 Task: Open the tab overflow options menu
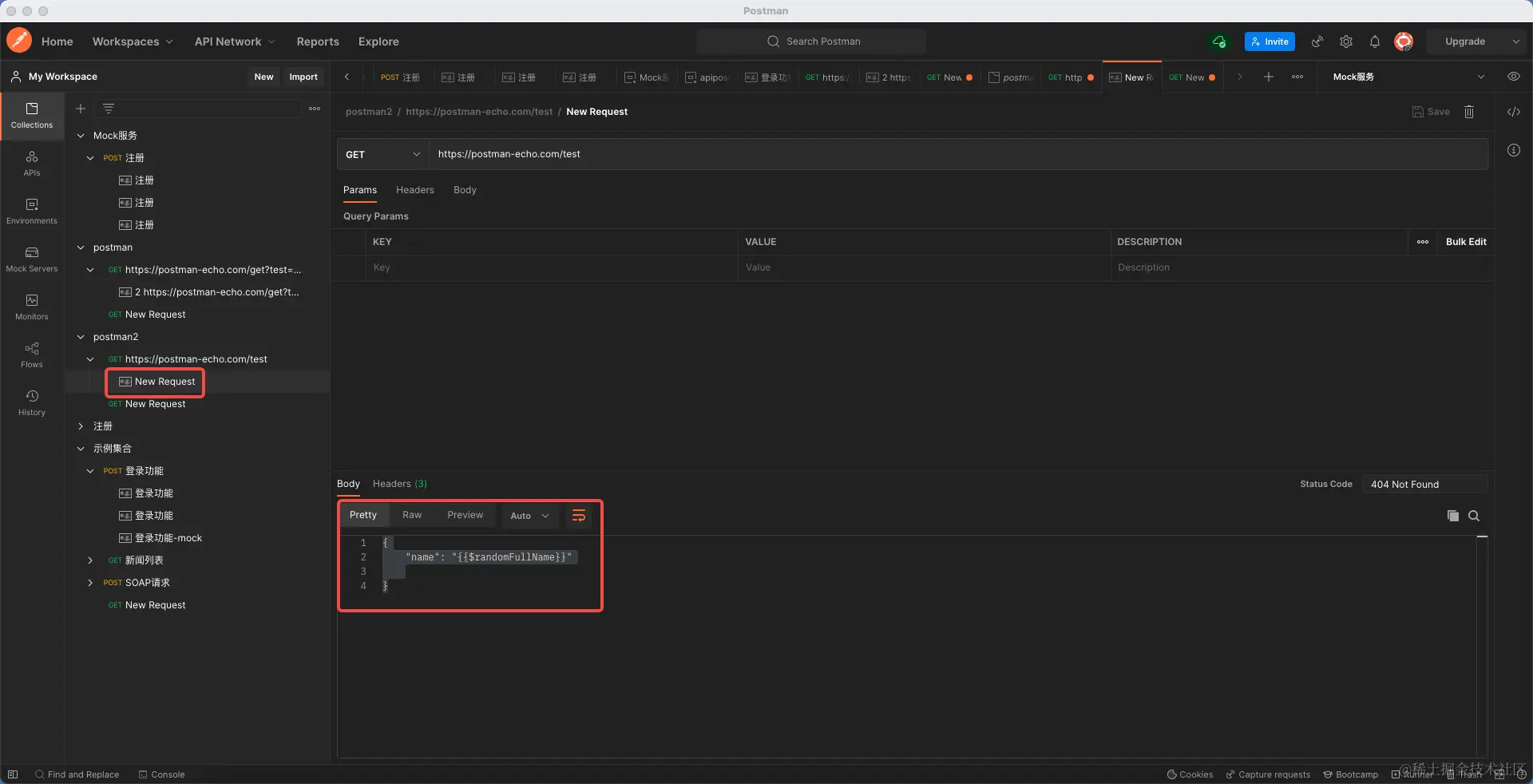tap(1297, 77)
